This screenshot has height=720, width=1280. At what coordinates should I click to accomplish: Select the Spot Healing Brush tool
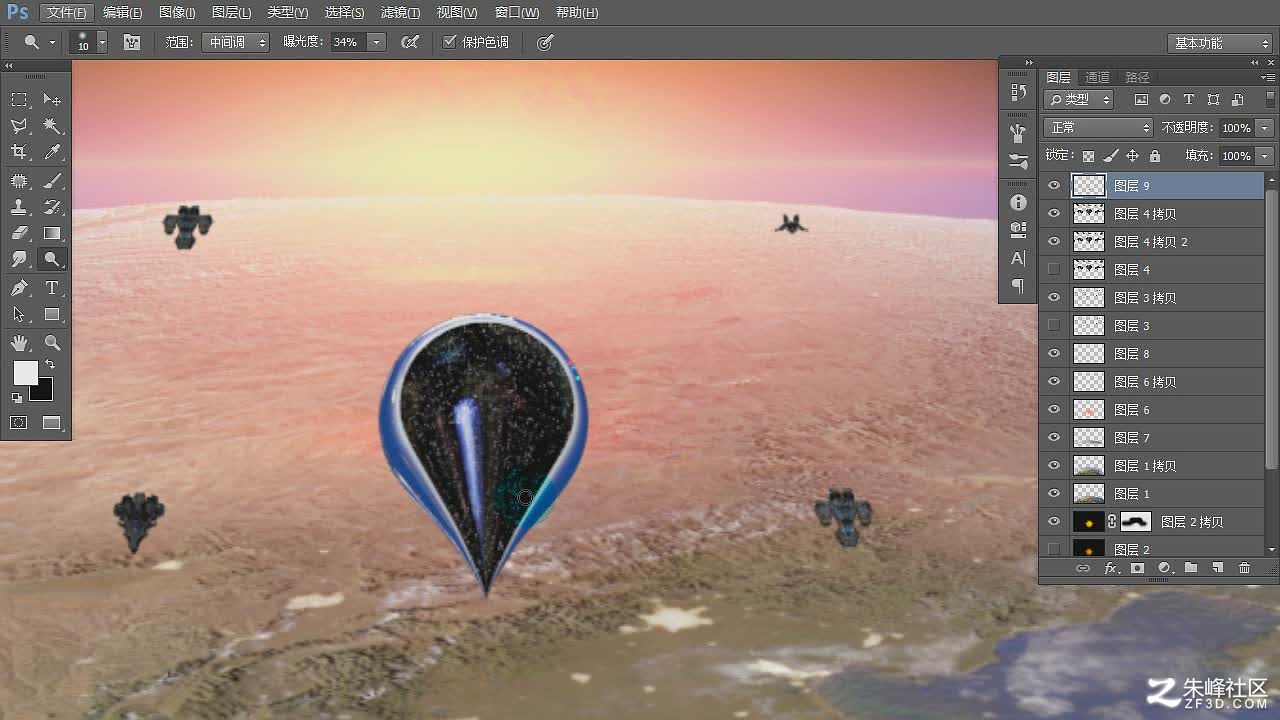pyautogui.click(x=19, y=181)
